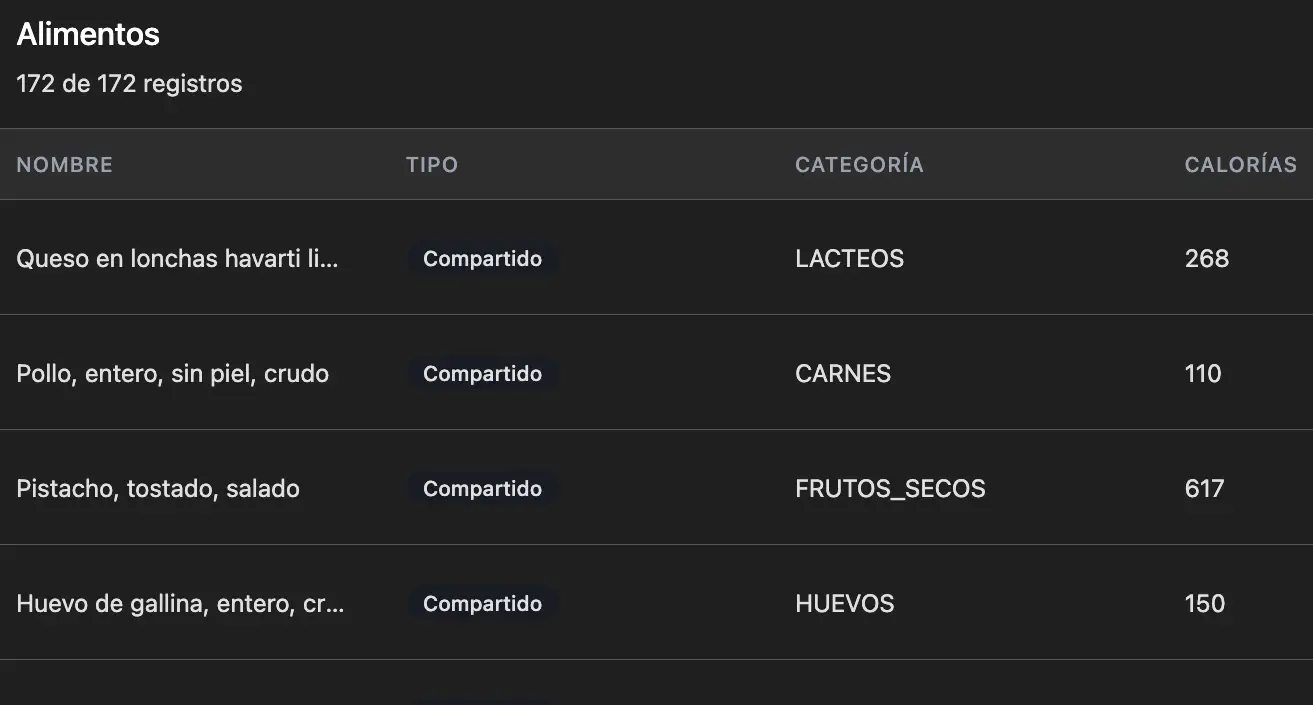
Task: Click the 268 calories value
Action: 1206,259
